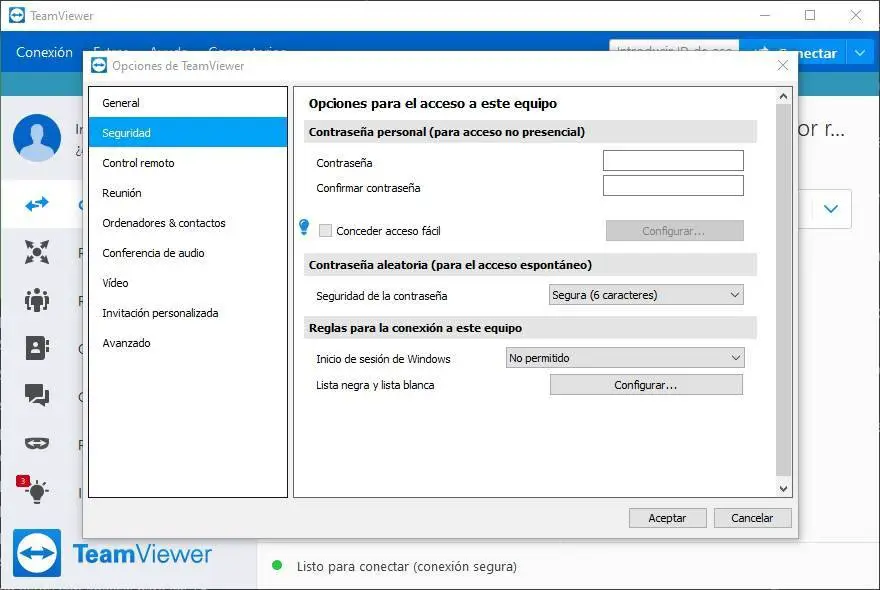
Task: Maximize the TeamViewer main window
Action: [x=810, y=15]
